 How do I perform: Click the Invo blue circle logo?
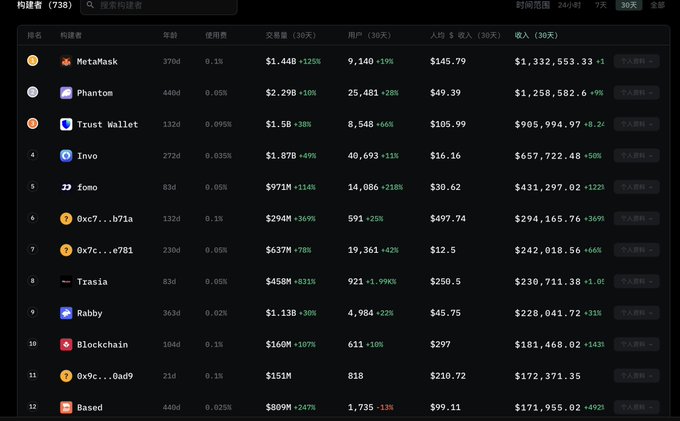66,156
